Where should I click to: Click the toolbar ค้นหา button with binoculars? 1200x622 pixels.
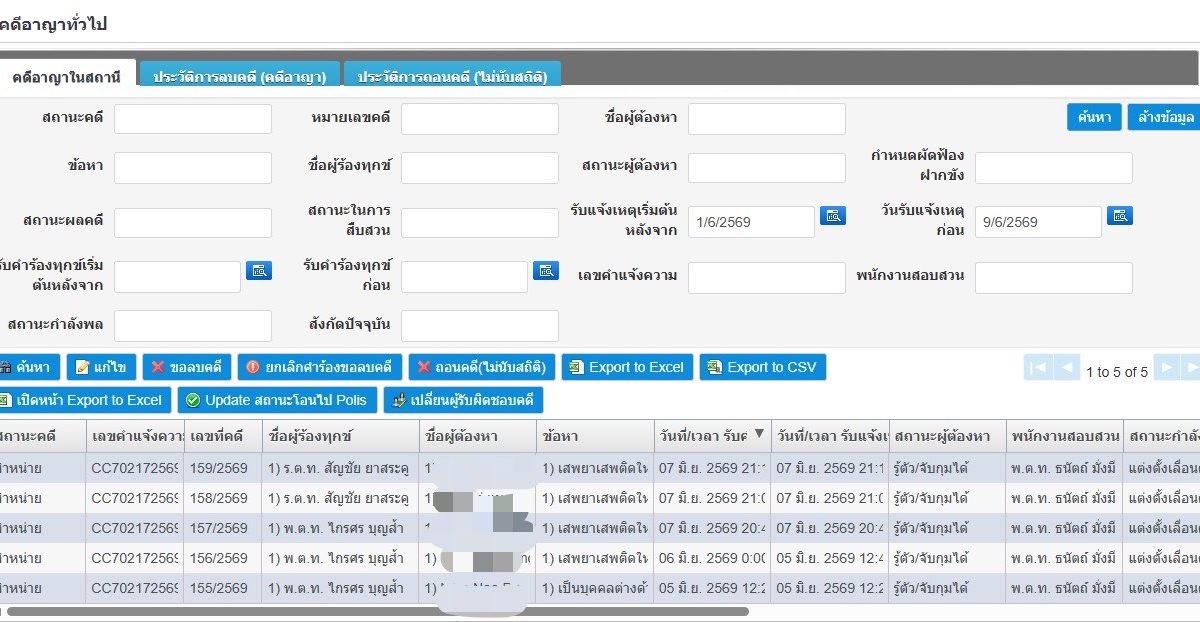tap(29, 367)
